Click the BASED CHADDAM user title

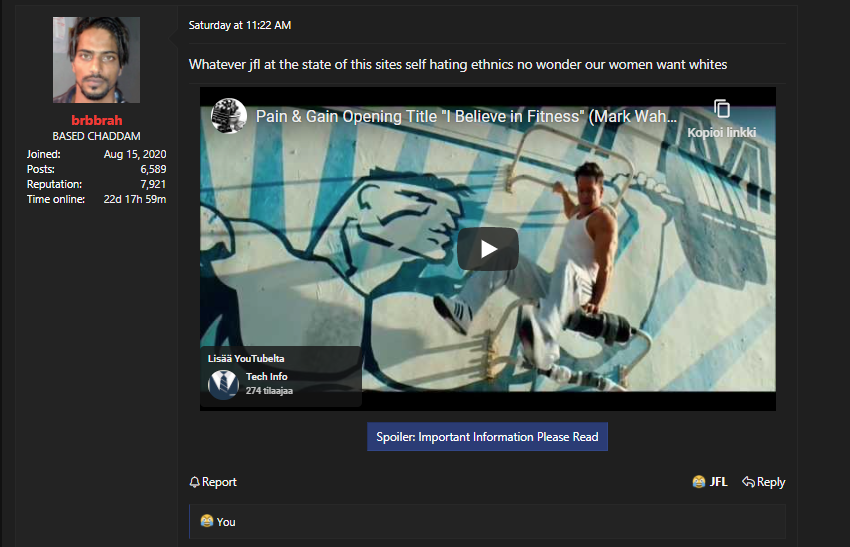click(96, 136)
